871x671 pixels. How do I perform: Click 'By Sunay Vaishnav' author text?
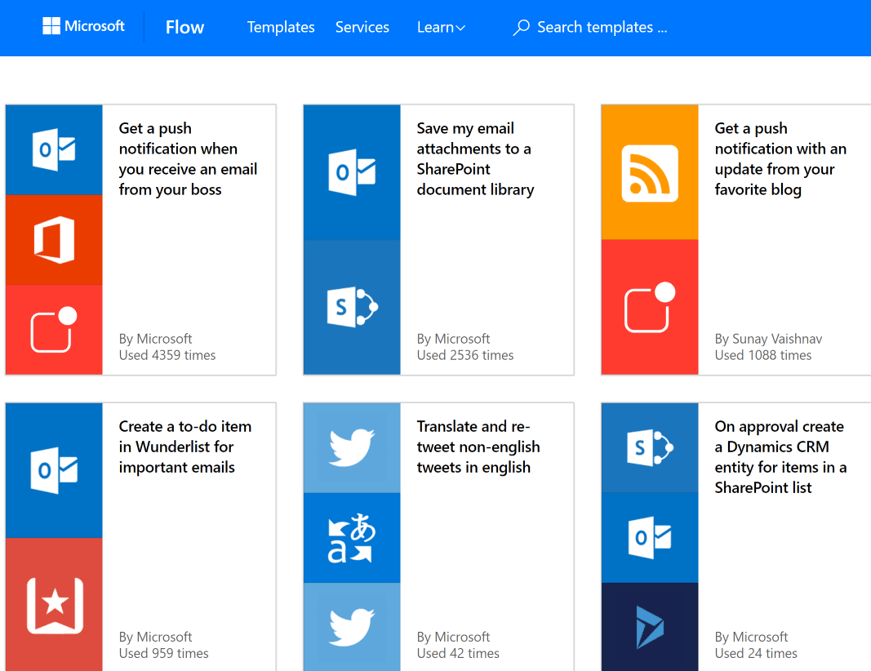(768, 339)
